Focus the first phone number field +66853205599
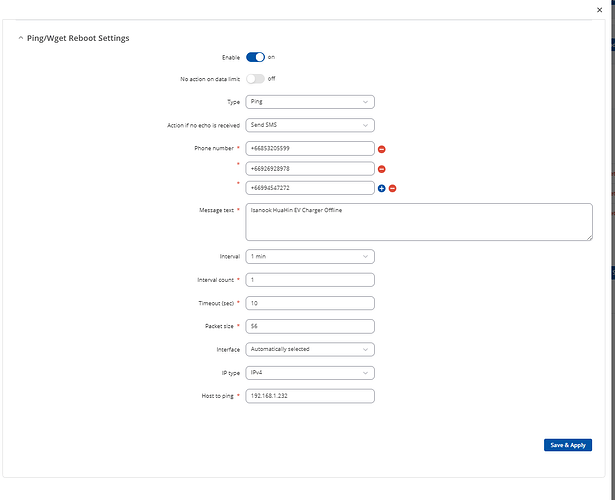Viewport: 615px width, 500px height. pyautogui.click(x=310, y=149)
